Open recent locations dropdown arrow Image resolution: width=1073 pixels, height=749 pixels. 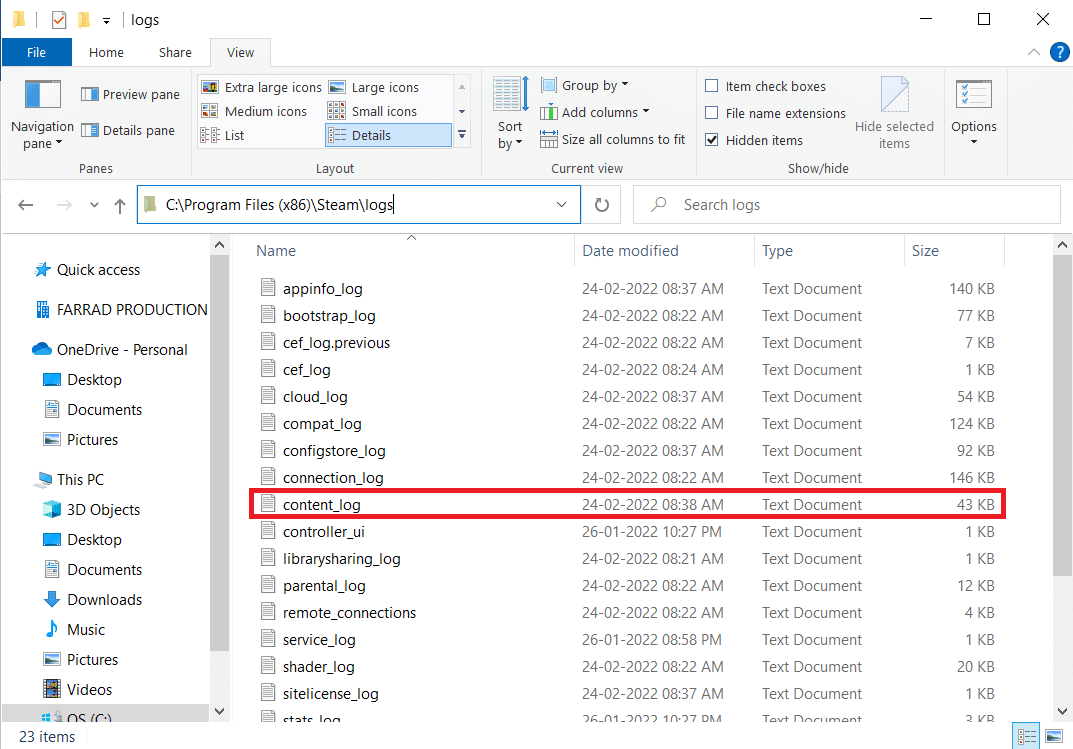[94, 205]
